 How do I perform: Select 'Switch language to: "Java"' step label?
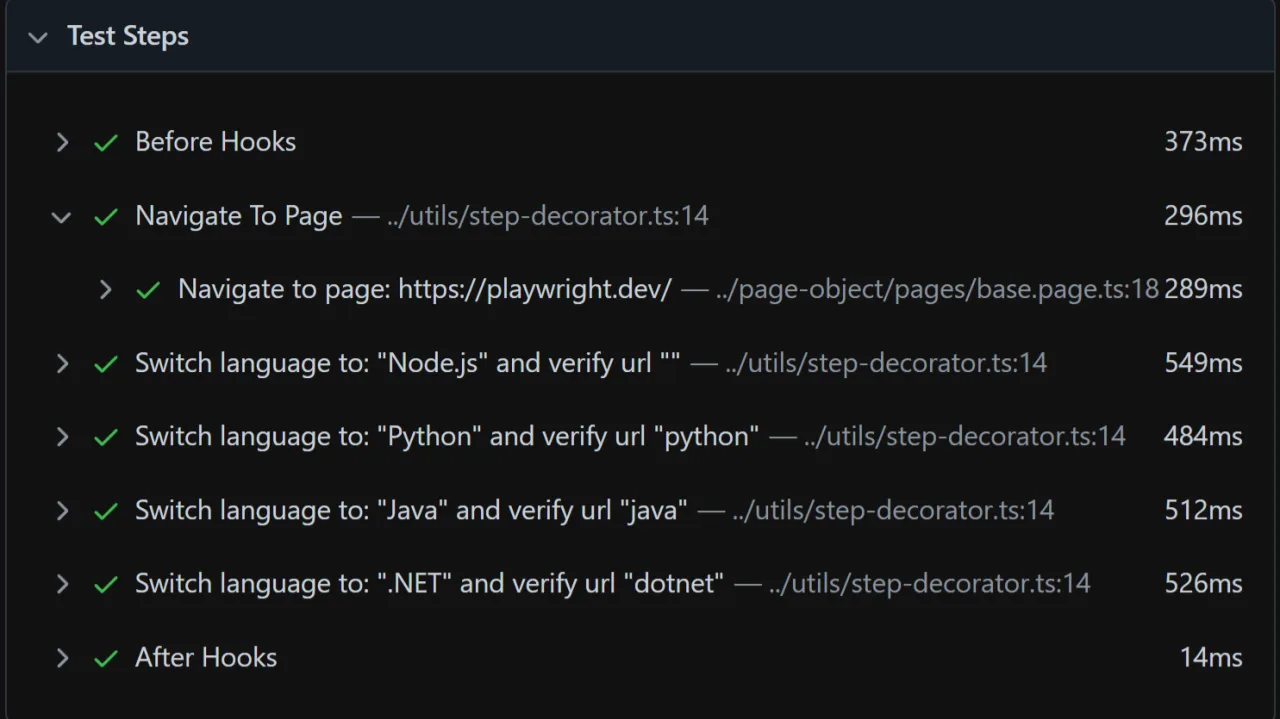(412, 510)
